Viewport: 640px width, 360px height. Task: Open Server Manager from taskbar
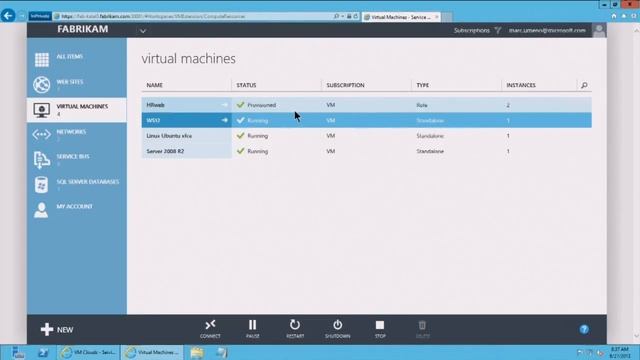pyautogui.click(x=18, y=352)
